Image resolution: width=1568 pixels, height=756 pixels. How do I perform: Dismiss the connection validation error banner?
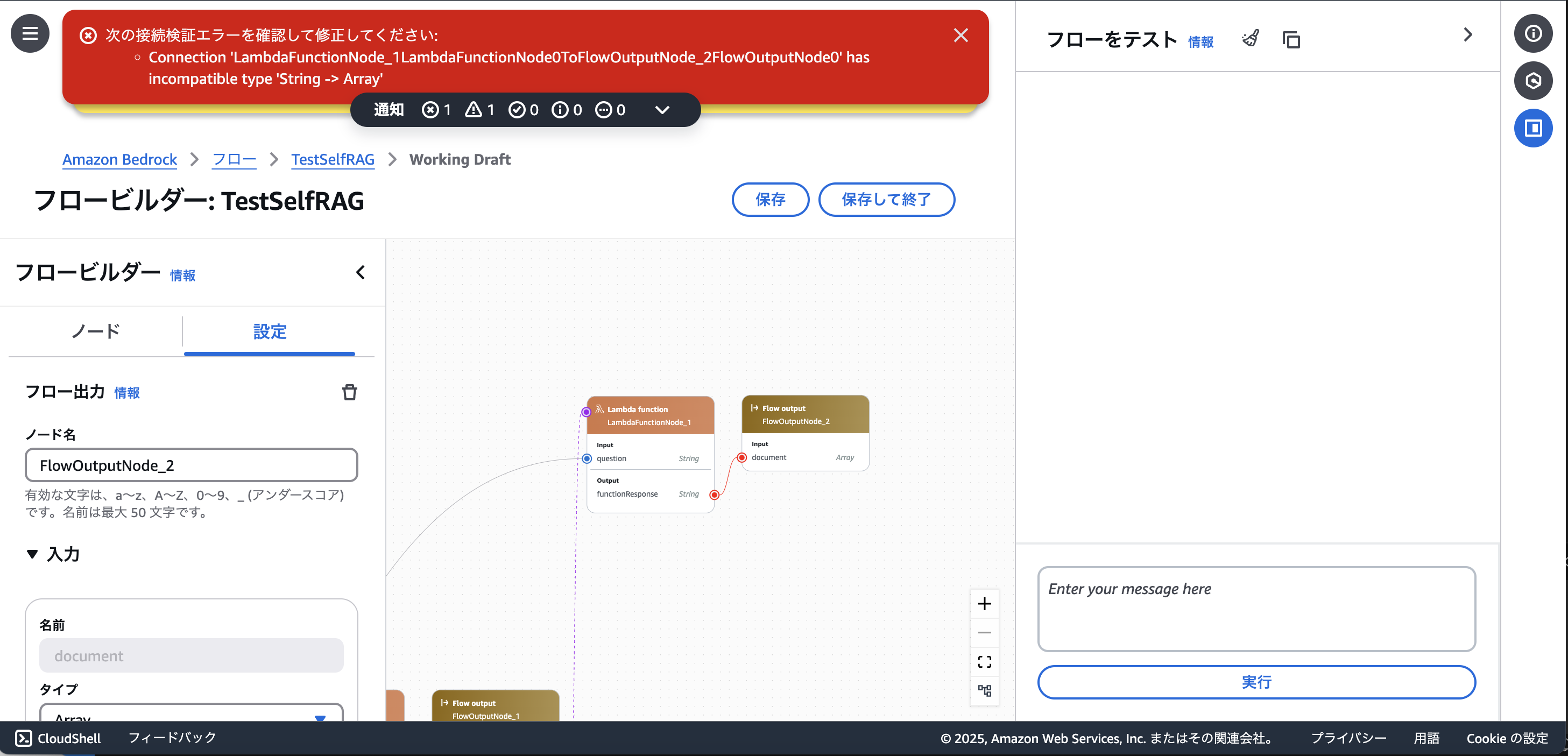(x=960, y=34)
